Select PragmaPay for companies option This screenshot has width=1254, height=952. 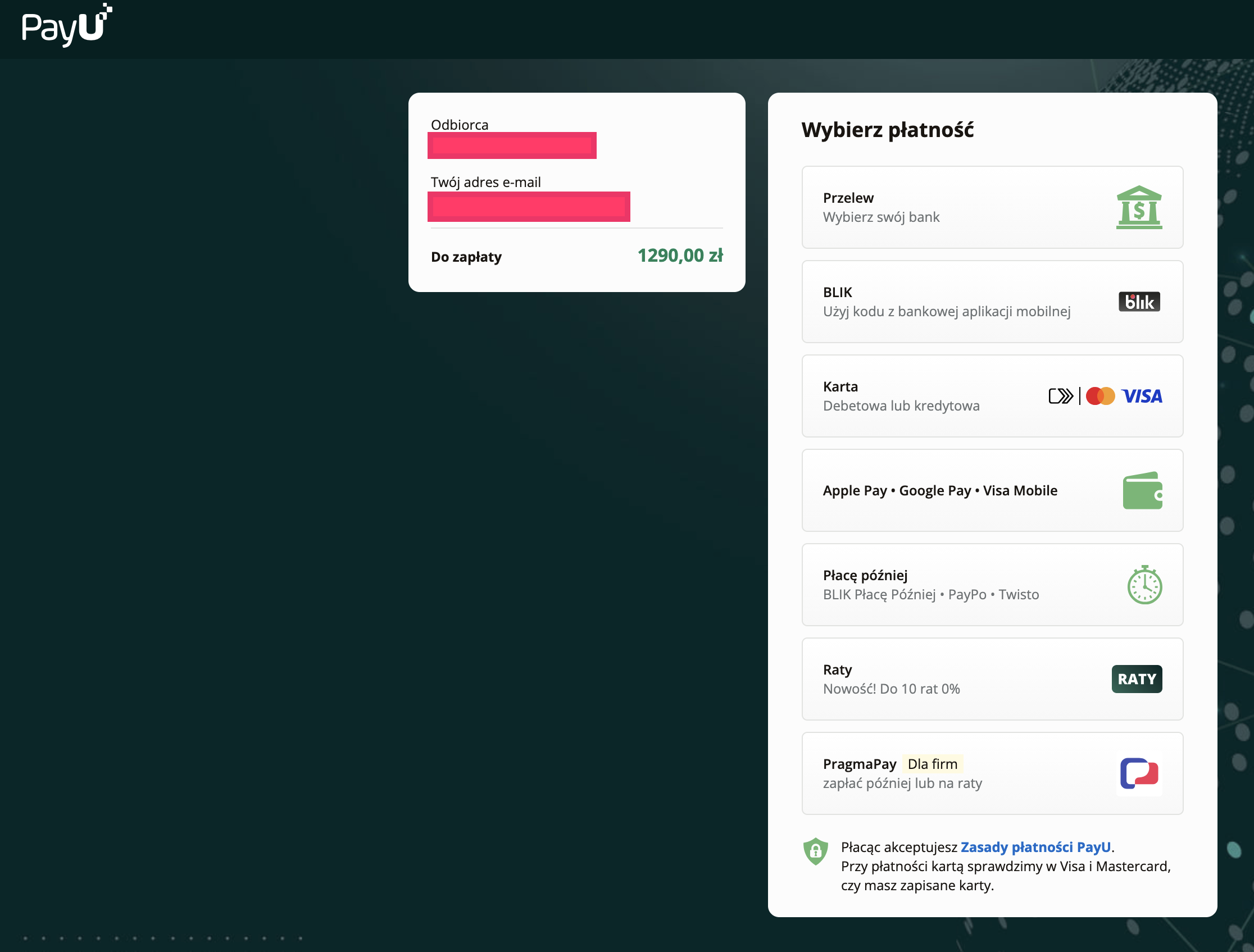point(992,773)
